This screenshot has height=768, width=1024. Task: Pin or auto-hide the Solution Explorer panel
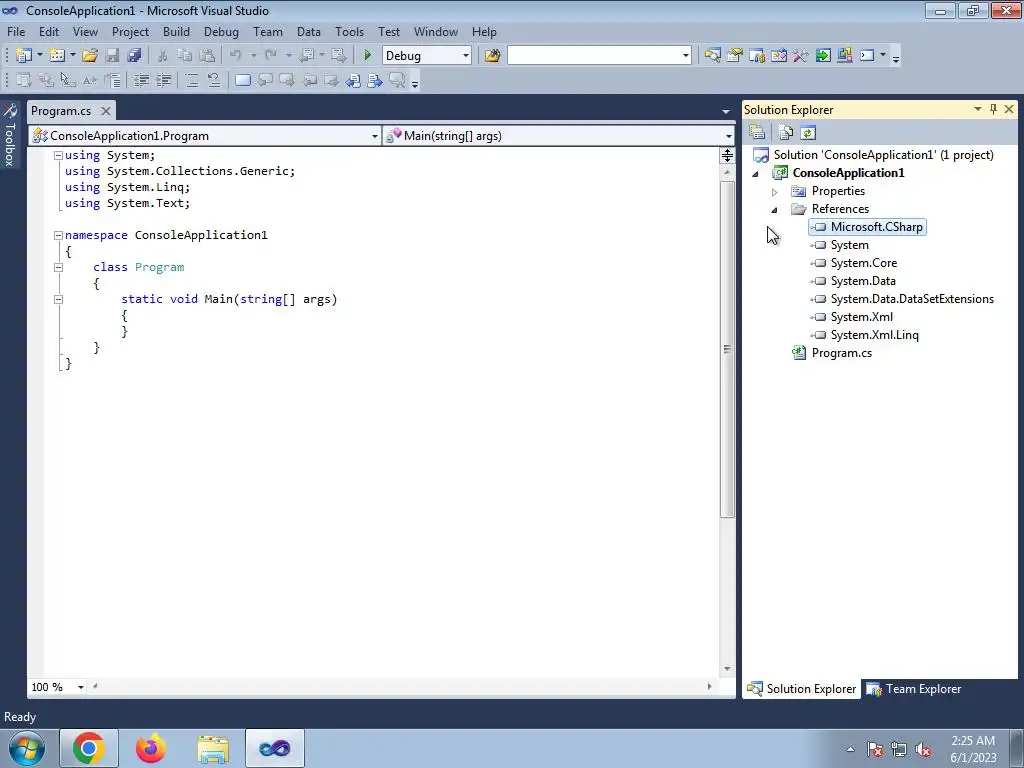click(x=993, y=109)
